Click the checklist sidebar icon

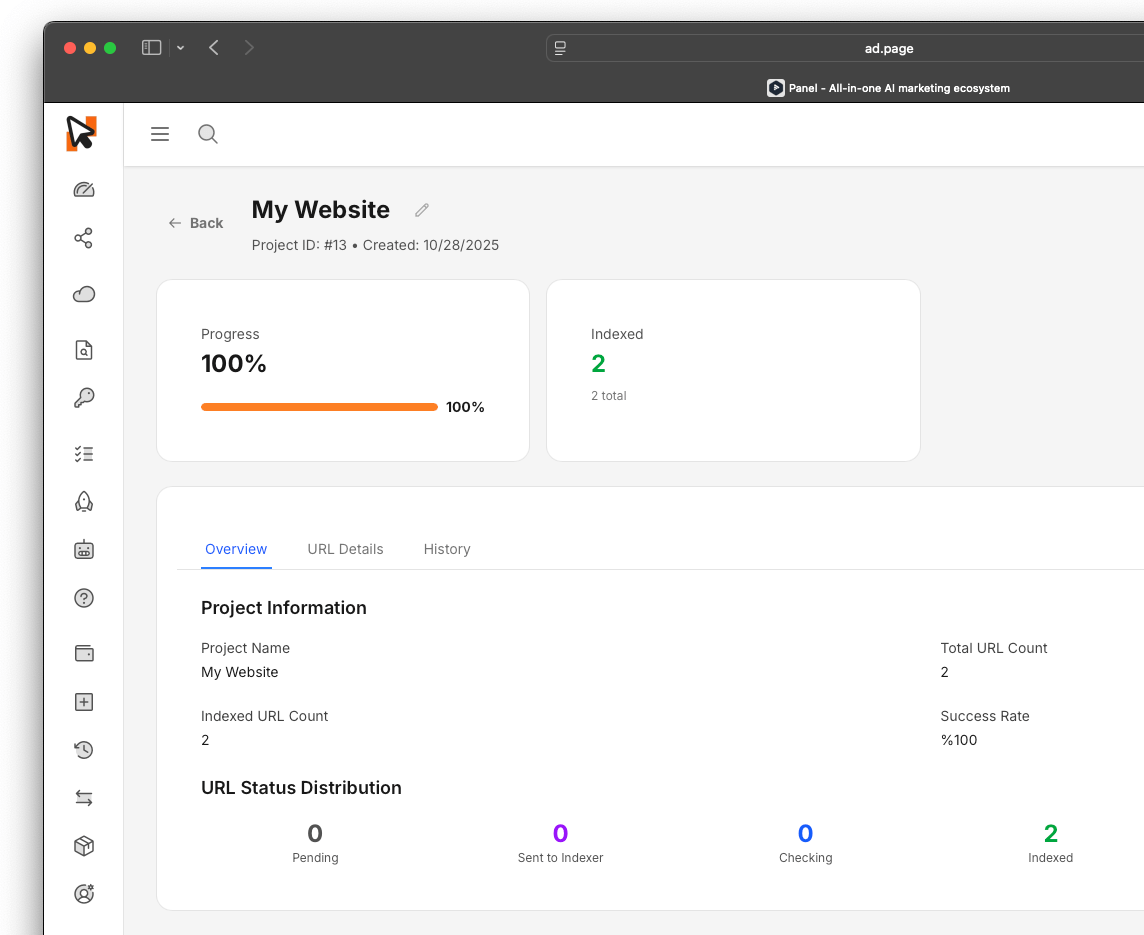point(84,454)
